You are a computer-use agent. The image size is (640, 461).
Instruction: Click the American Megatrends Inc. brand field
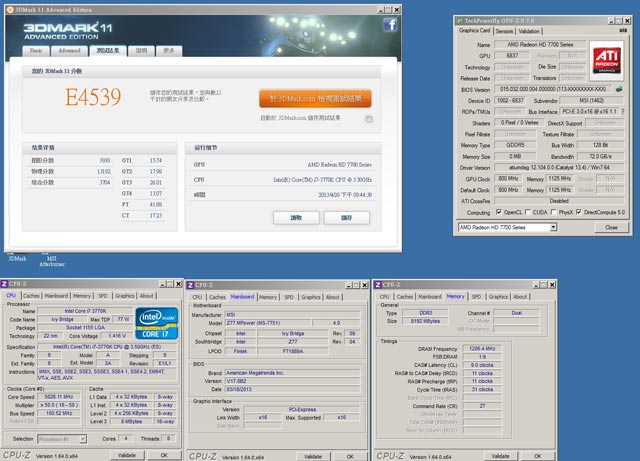293,373
